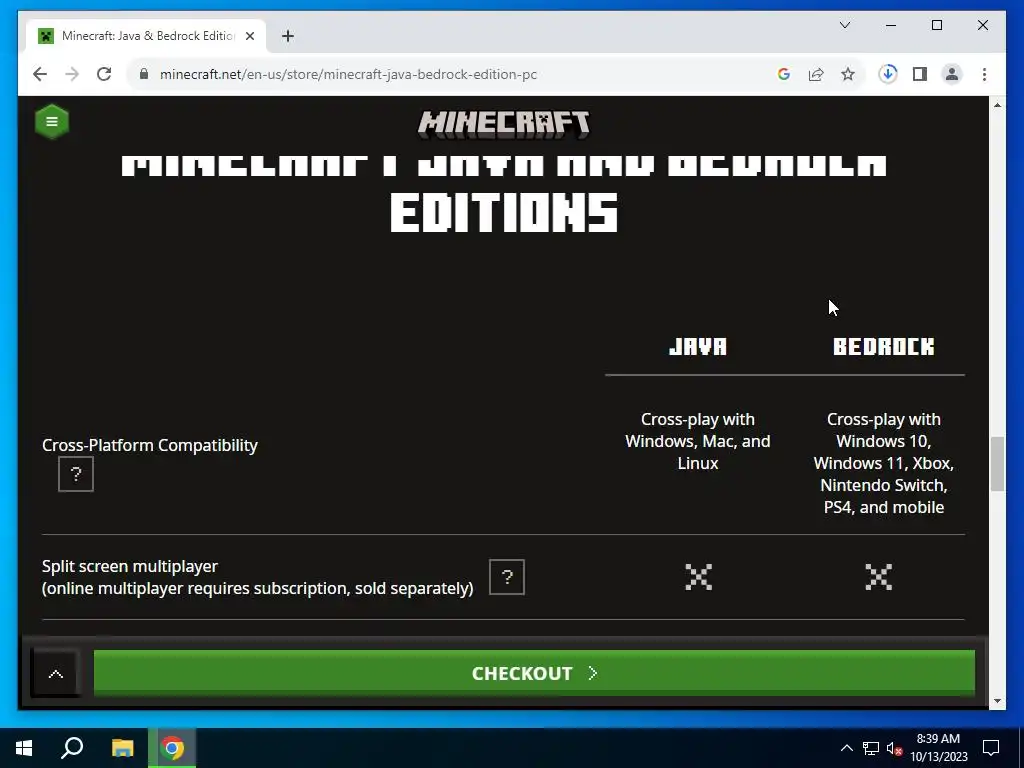Go back to previous page
The image size is (1024, 768).
coord(40,74)
